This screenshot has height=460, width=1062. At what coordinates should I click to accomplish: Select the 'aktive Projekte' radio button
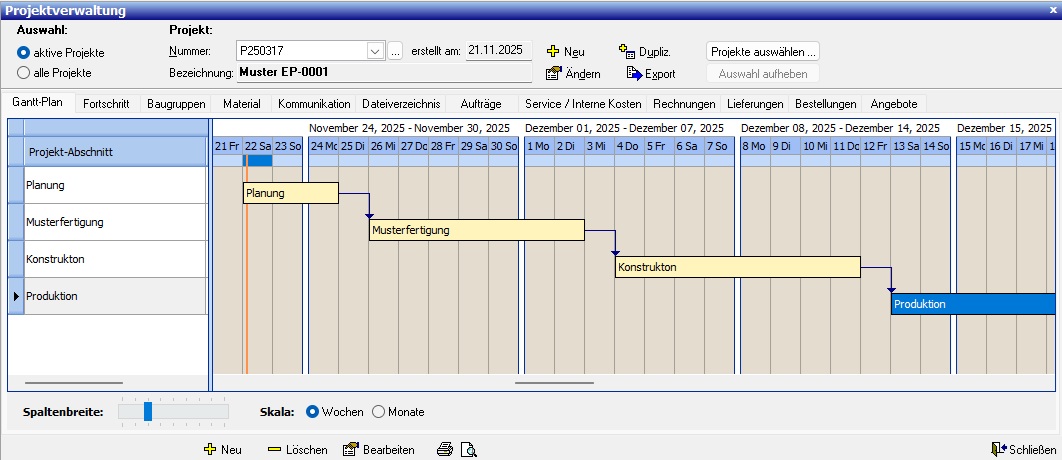24,52
